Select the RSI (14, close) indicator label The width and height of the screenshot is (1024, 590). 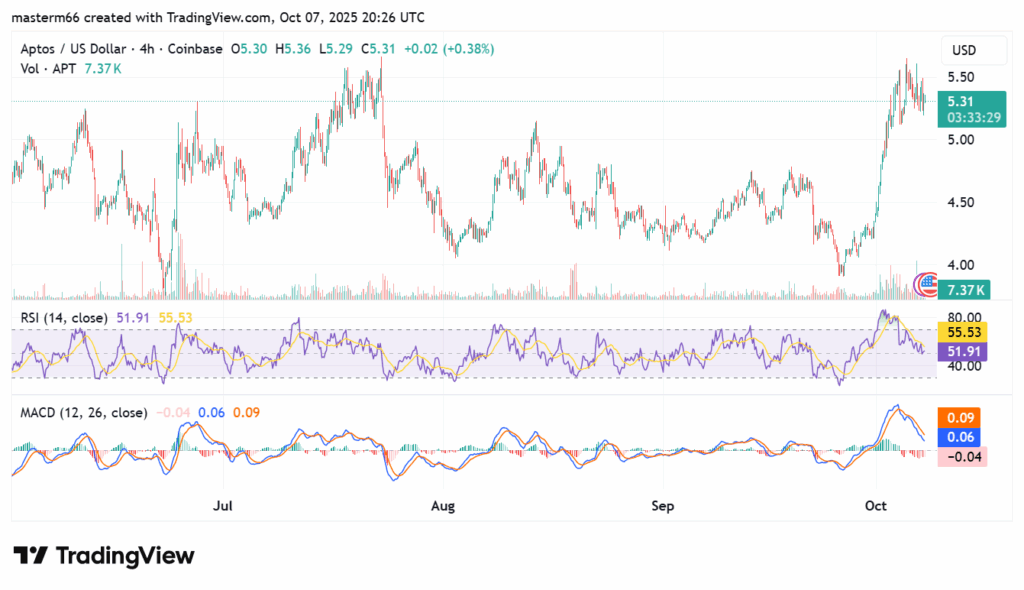64,317
